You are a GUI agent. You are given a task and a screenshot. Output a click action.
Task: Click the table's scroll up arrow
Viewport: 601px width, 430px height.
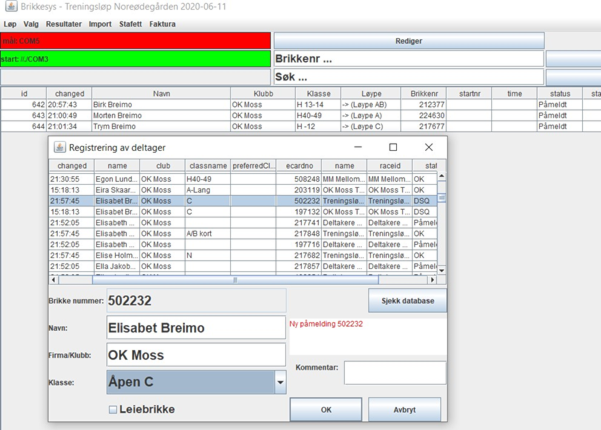441,177
